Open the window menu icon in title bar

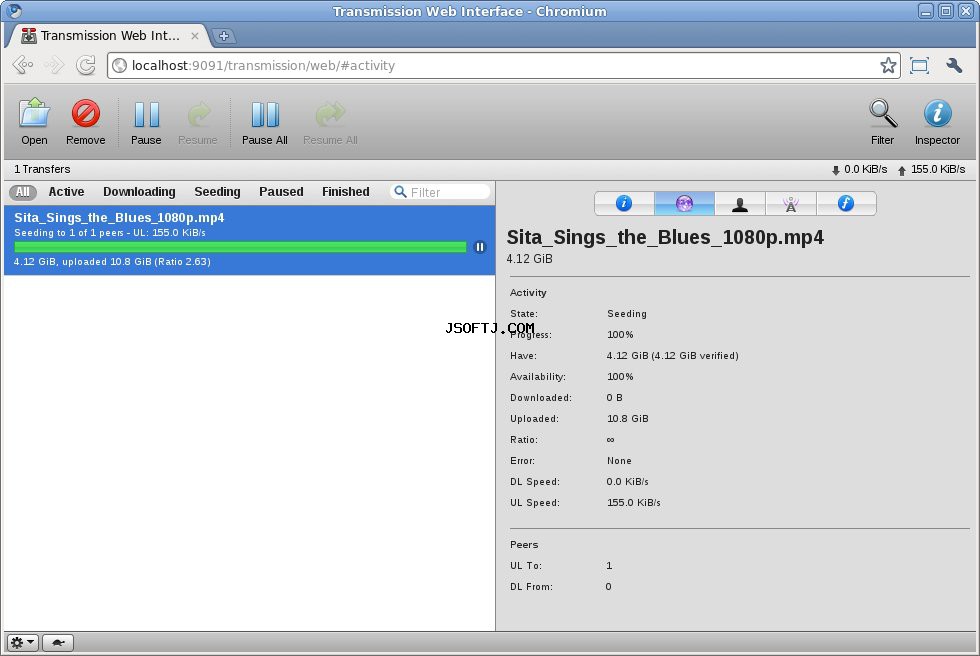tap(14, 11)
